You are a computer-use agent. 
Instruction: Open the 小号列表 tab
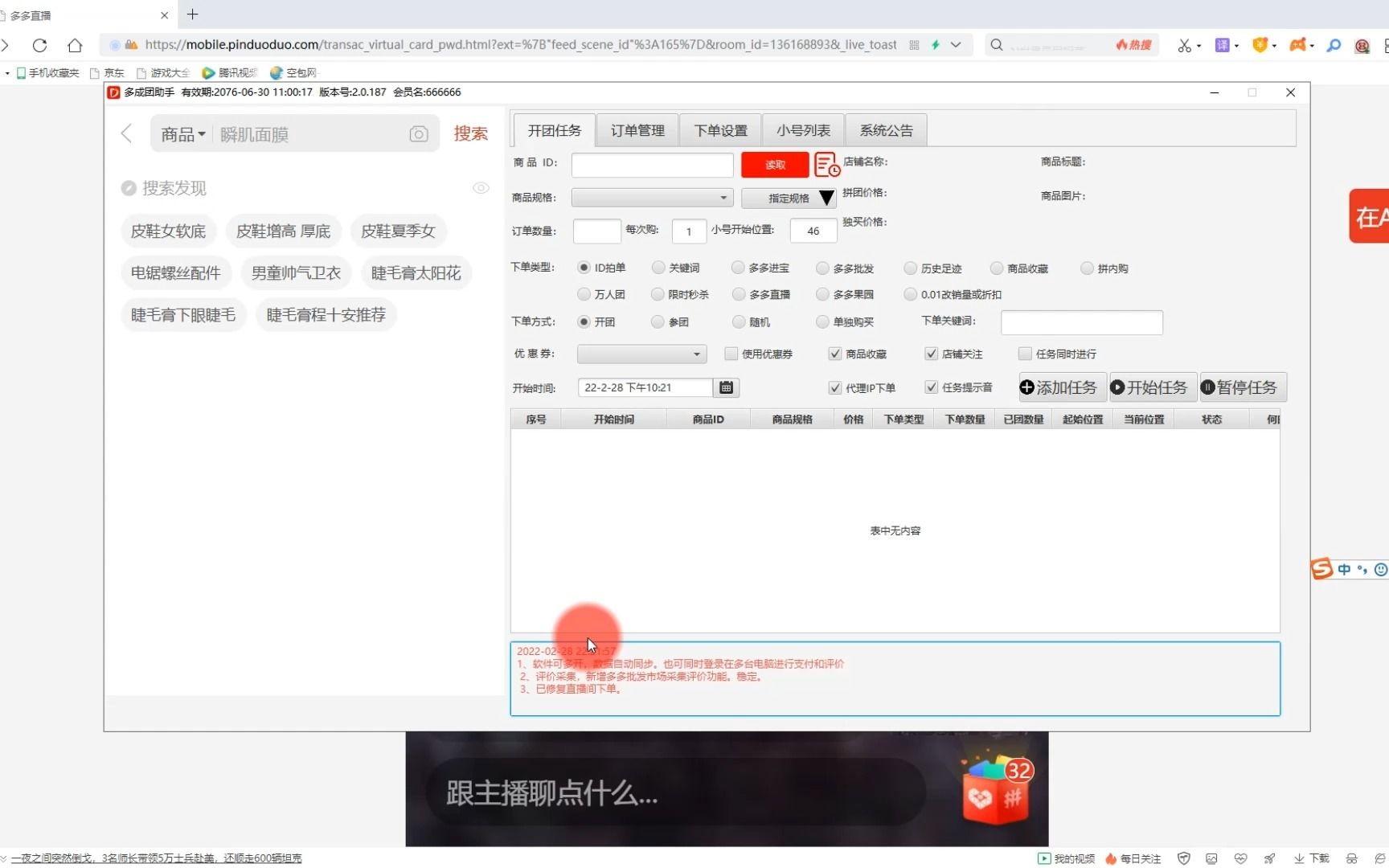coord(801,129)
